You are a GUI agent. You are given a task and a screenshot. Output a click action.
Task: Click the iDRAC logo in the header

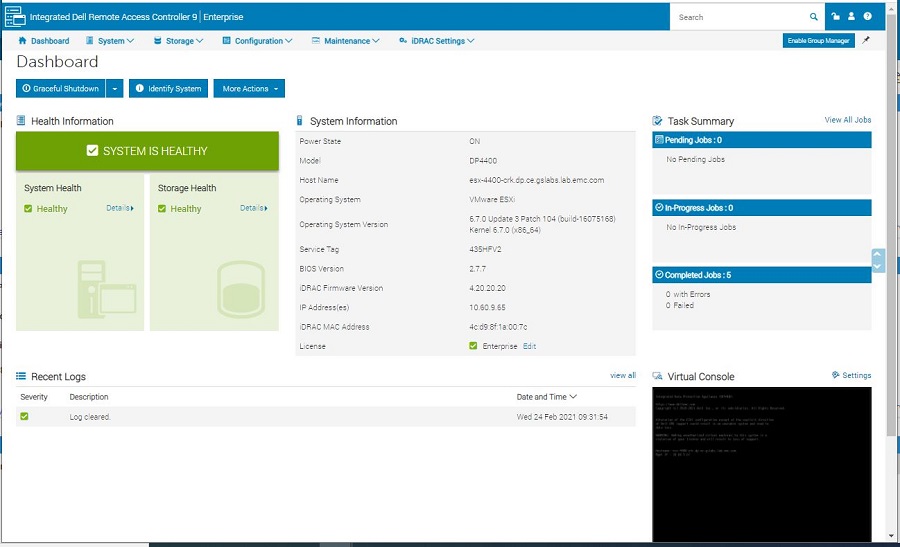click(15, 17)
